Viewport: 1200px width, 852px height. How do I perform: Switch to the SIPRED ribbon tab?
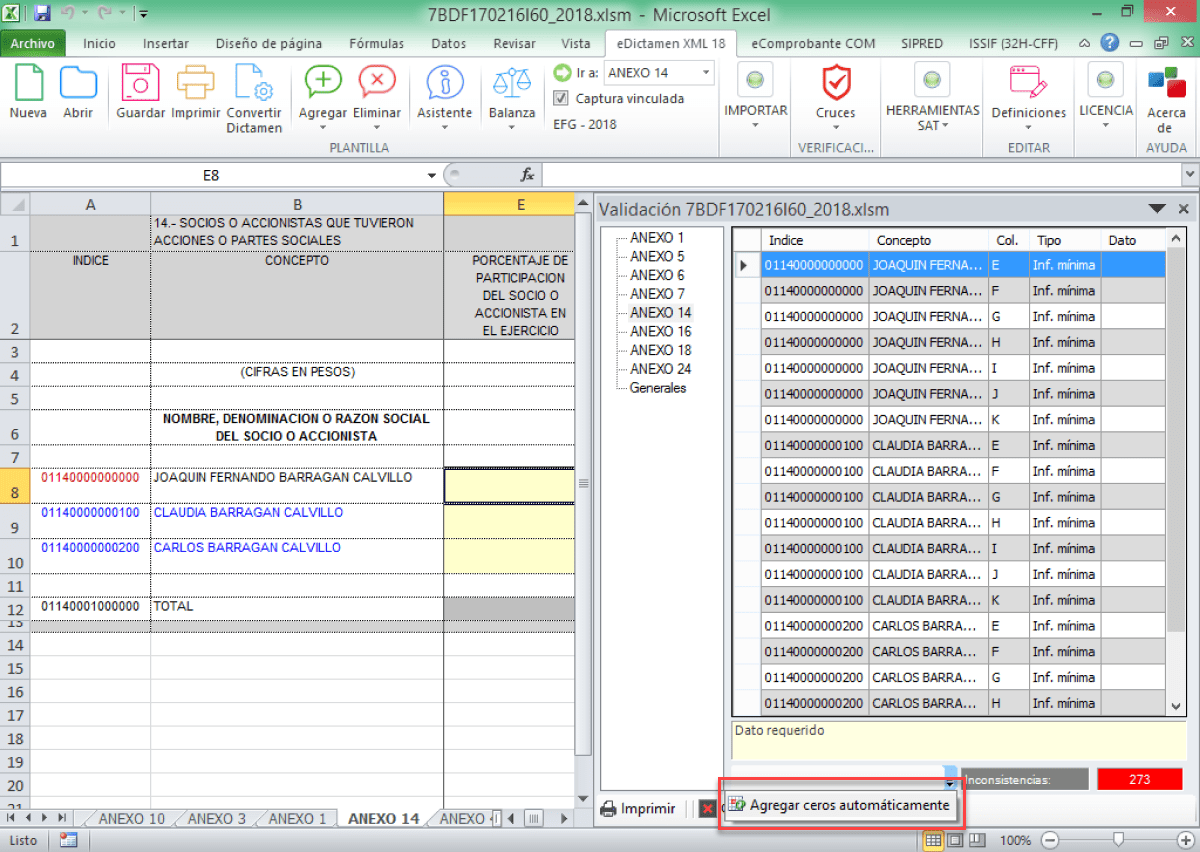(922, 43)
